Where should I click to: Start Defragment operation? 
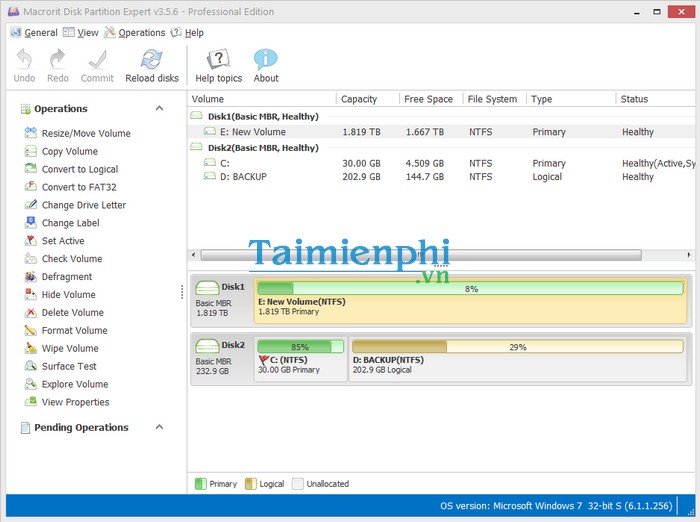tap(67, 277)
